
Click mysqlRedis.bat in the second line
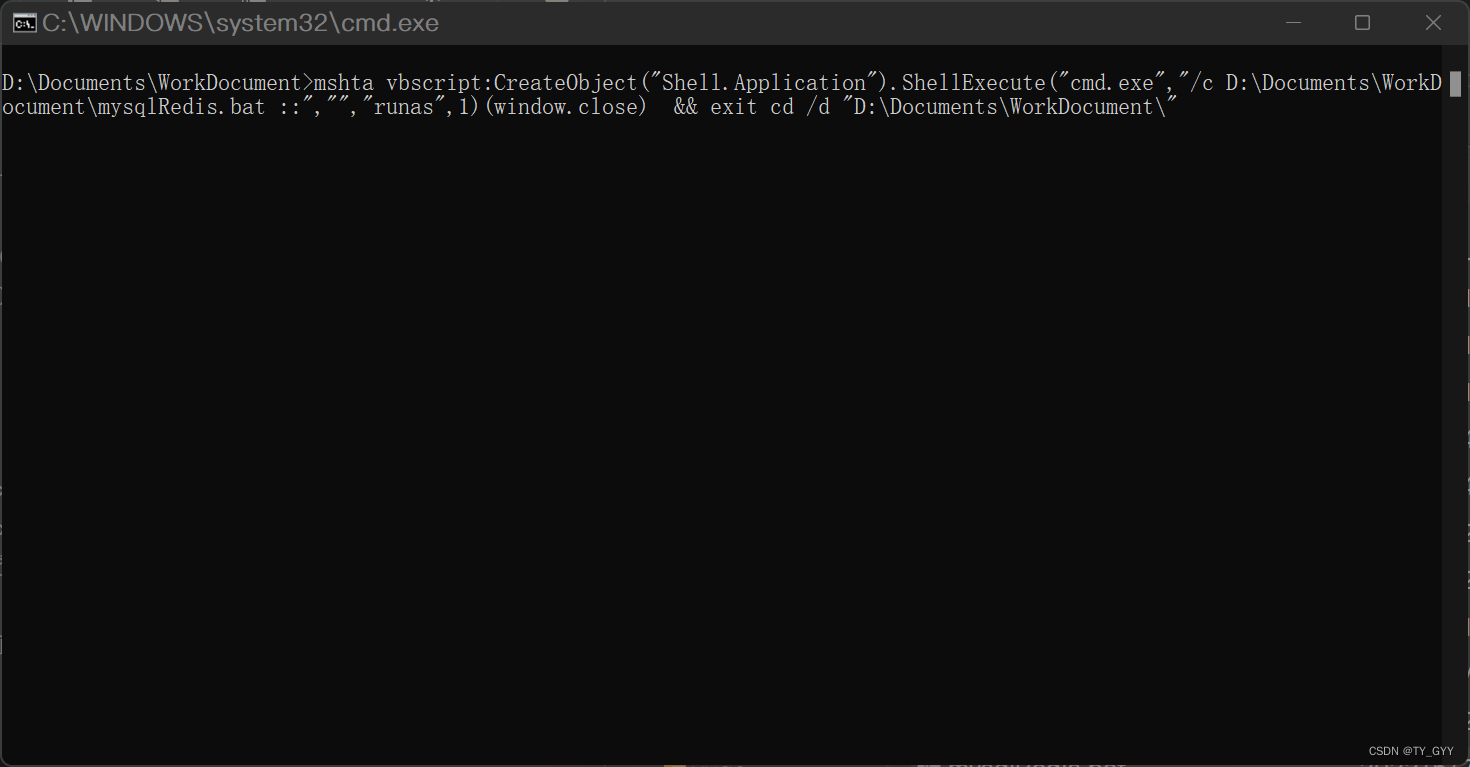tap(183, 107)
